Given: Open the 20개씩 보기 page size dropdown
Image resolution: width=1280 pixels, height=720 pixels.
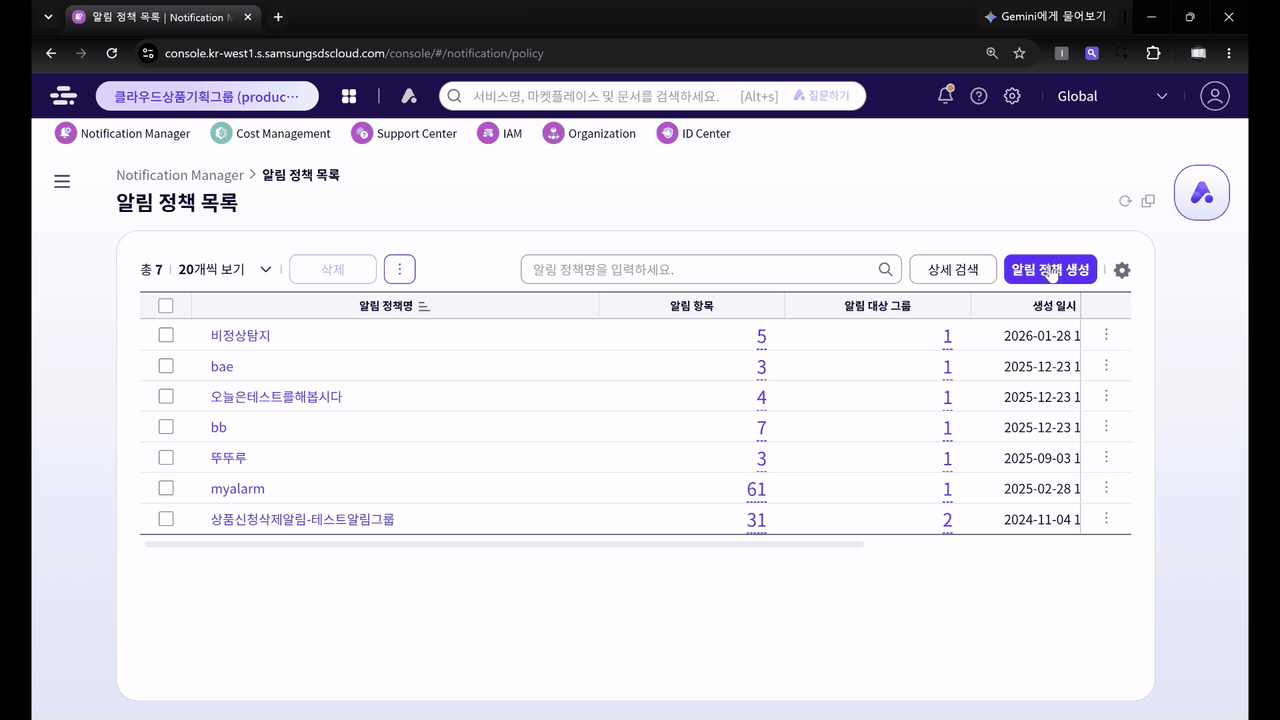Looking at the screenshot, I should pyautogui.click(x=225, y=269).
